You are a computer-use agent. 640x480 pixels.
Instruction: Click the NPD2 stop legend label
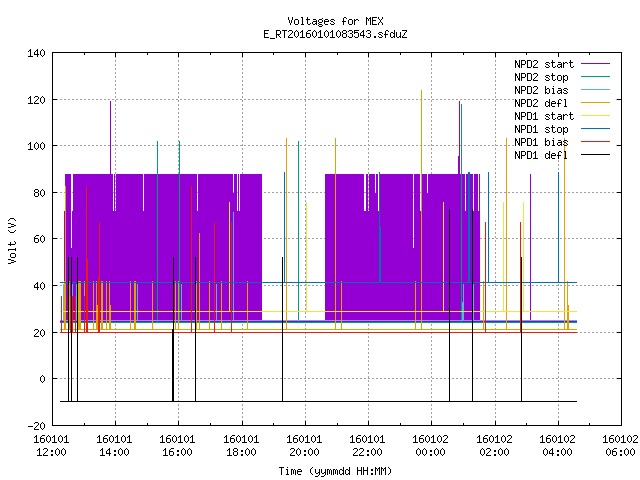point(541,77)
